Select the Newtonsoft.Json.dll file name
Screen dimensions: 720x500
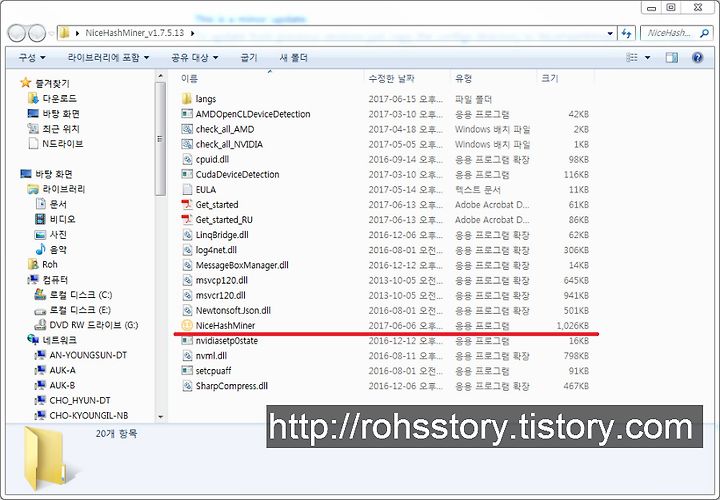(233, 310)
